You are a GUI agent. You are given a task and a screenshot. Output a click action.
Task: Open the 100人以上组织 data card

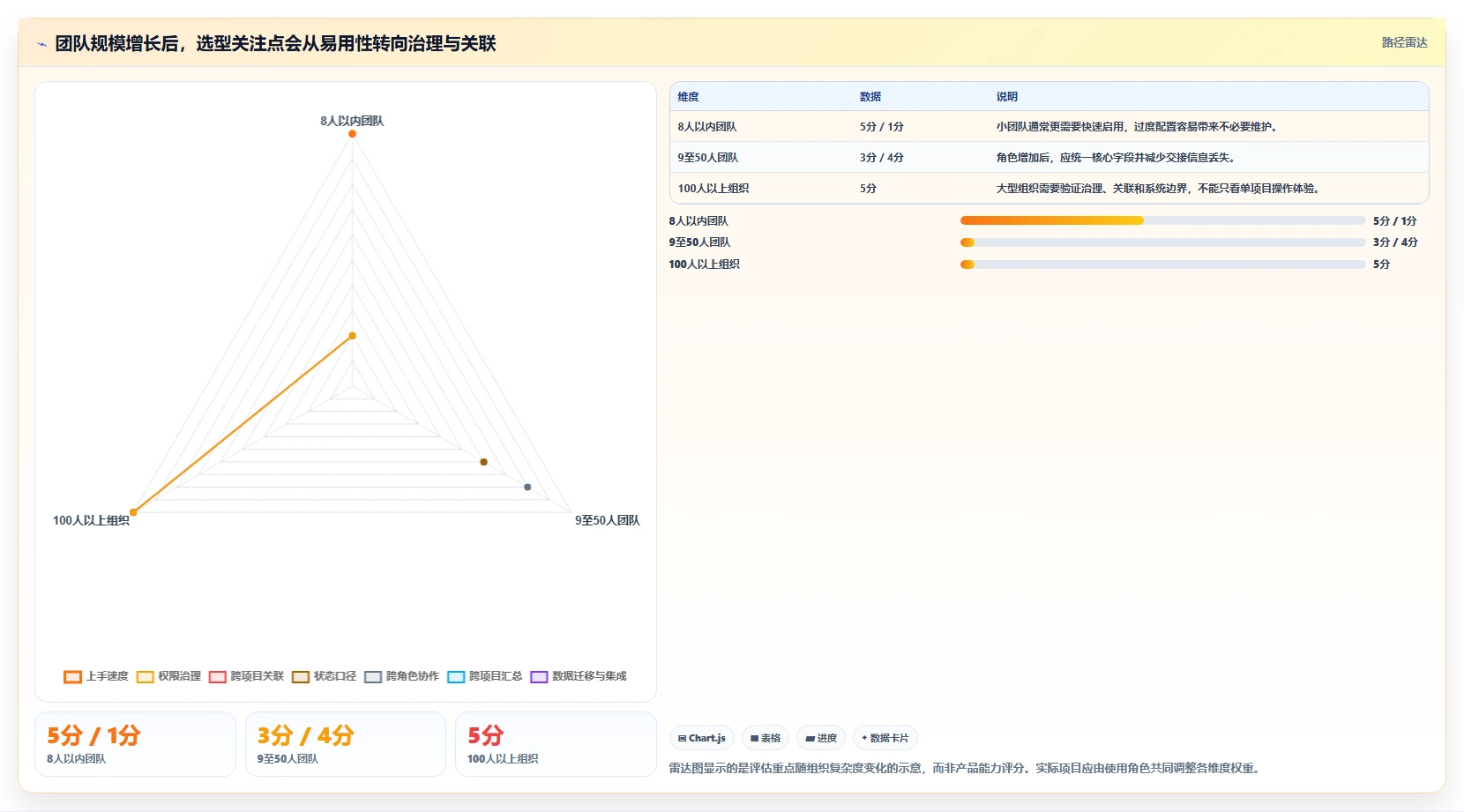(556, 744)
